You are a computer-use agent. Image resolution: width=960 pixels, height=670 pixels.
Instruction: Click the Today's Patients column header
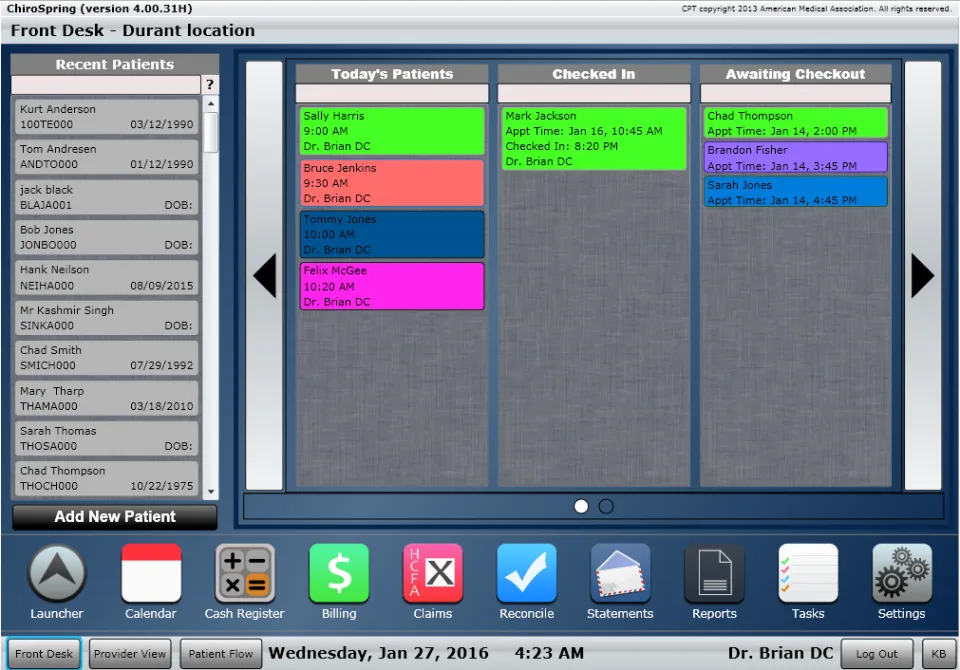(x=392, y=74)
